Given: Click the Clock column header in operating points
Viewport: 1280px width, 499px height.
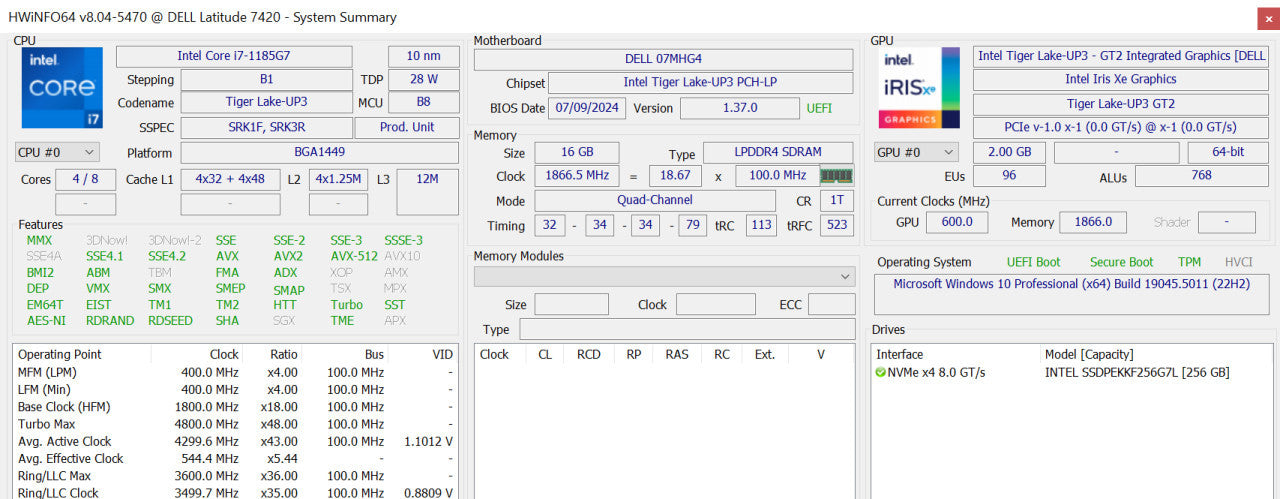Looking at the screenshot, I should click(224, 354).
